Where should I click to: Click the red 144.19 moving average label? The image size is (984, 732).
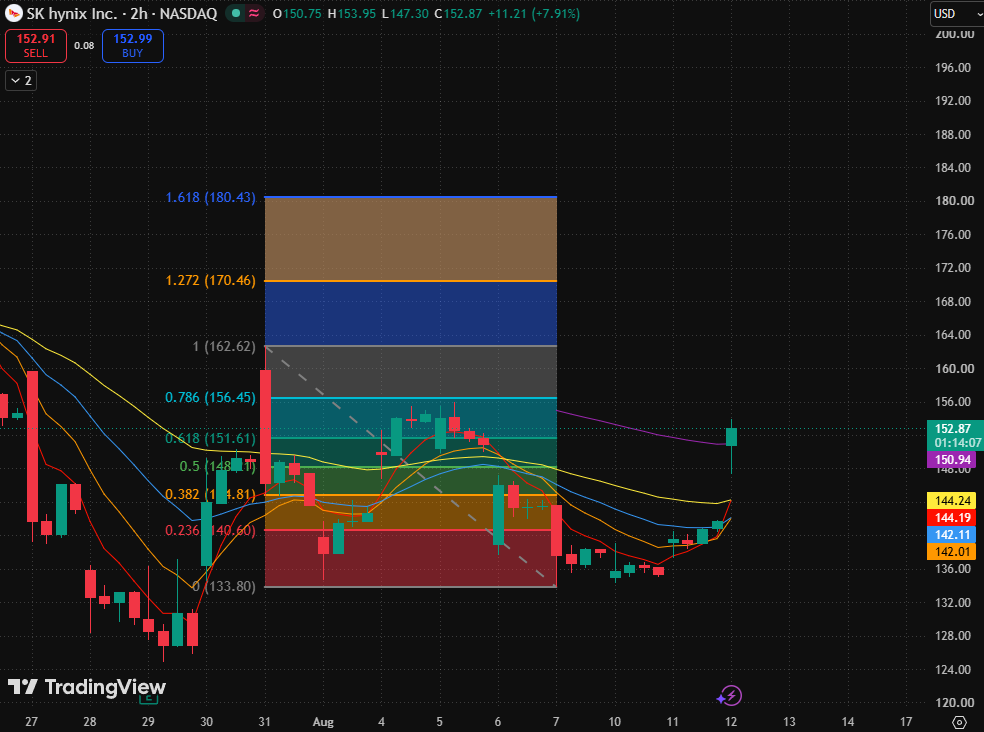coord(951,517)
